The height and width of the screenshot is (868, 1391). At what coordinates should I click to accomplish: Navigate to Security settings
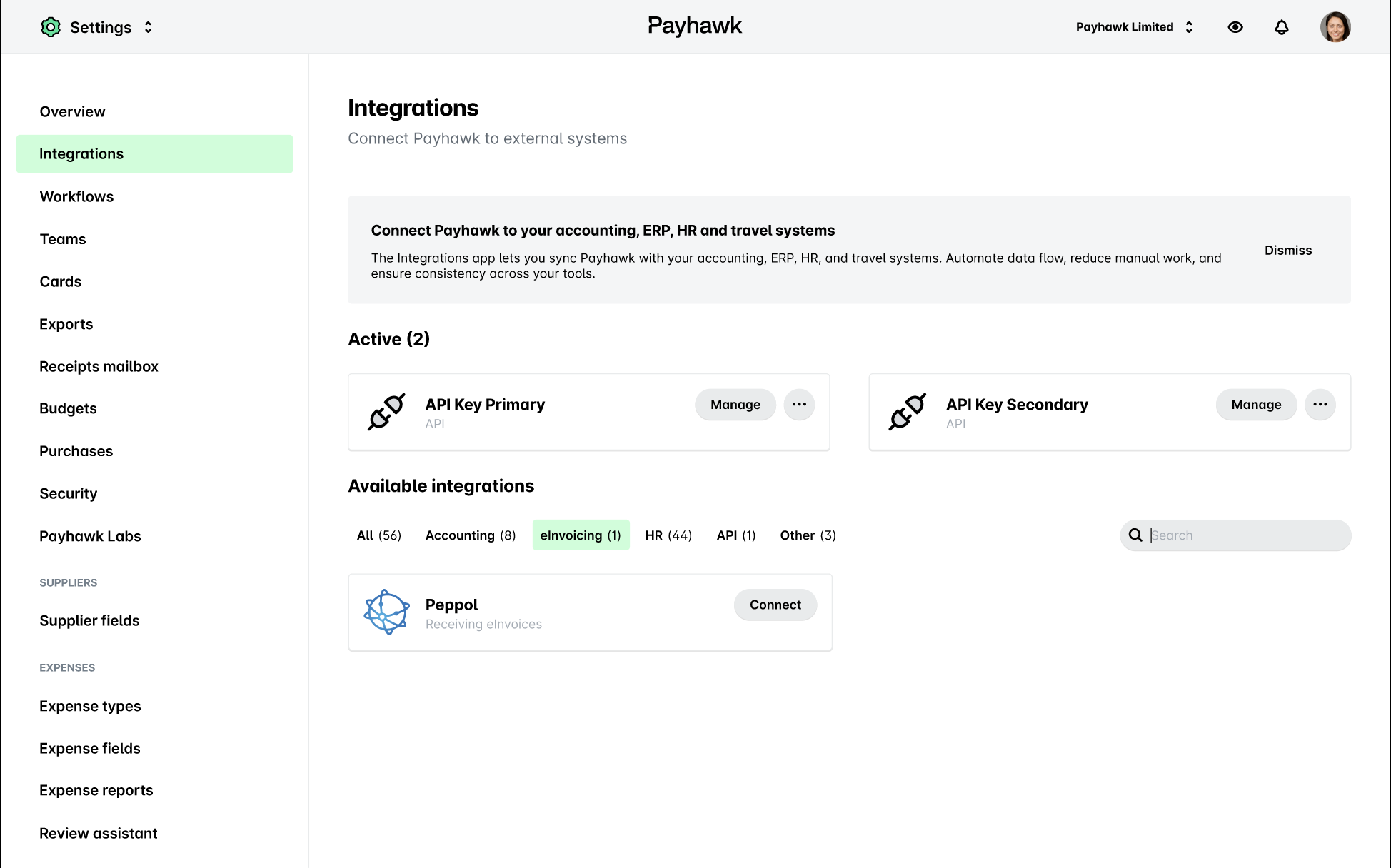click(68, 493)
